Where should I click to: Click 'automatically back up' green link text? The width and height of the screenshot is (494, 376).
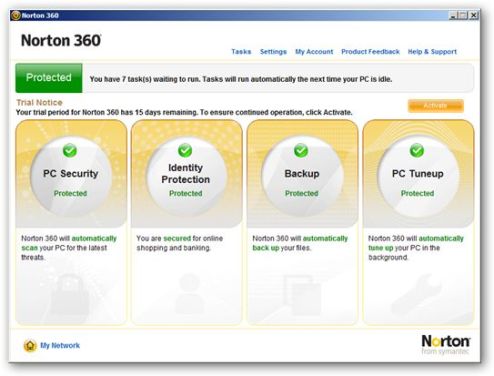tap(300, 243)
